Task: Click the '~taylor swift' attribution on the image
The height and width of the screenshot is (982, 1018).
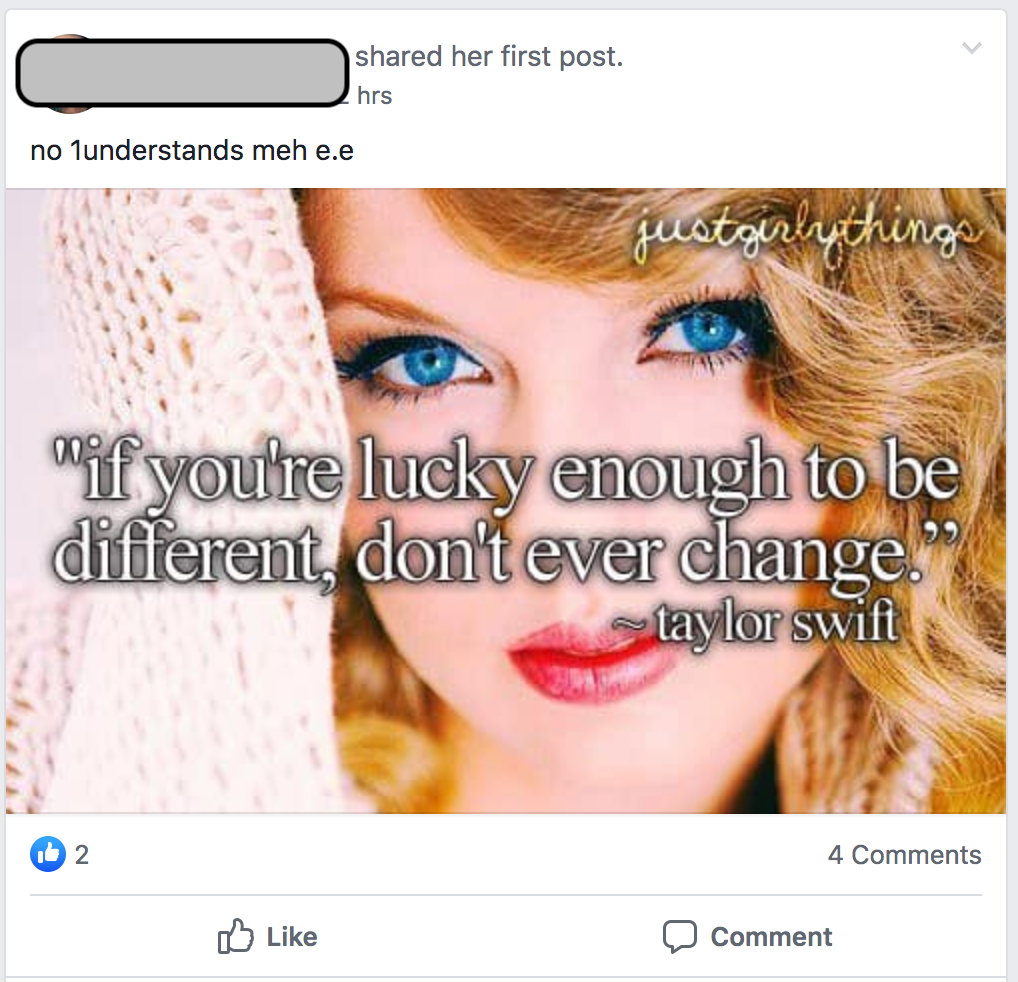Action: [756, 623]
